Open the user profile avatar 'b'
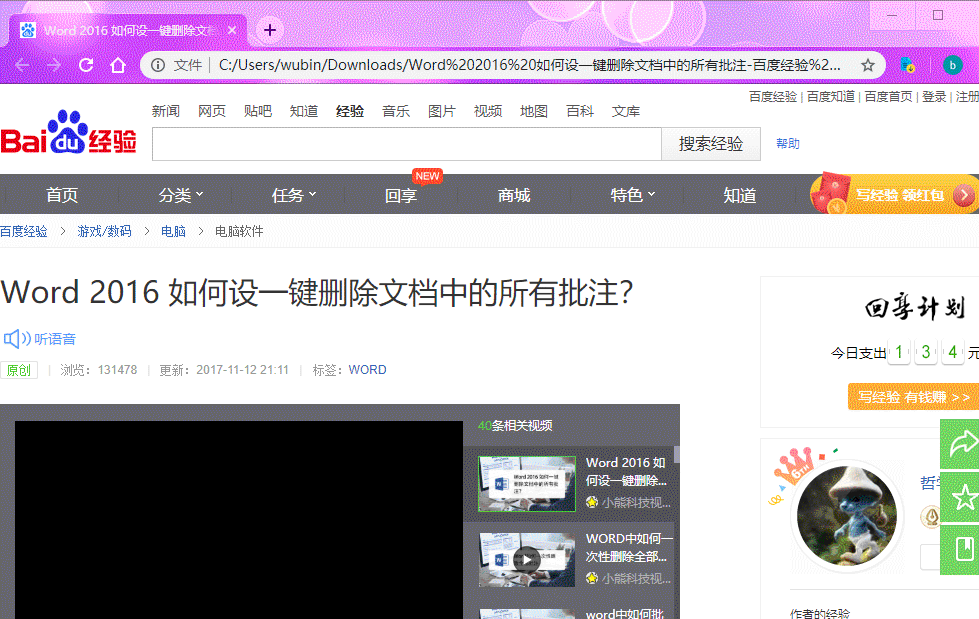Screen dimensions: 979x619 [x=952, y=65]
